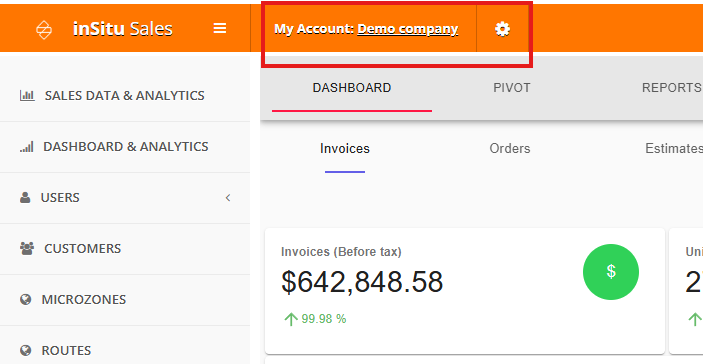Click the Microzones globe icon
Screen dimensions: 703x364
tap(26, 299)
